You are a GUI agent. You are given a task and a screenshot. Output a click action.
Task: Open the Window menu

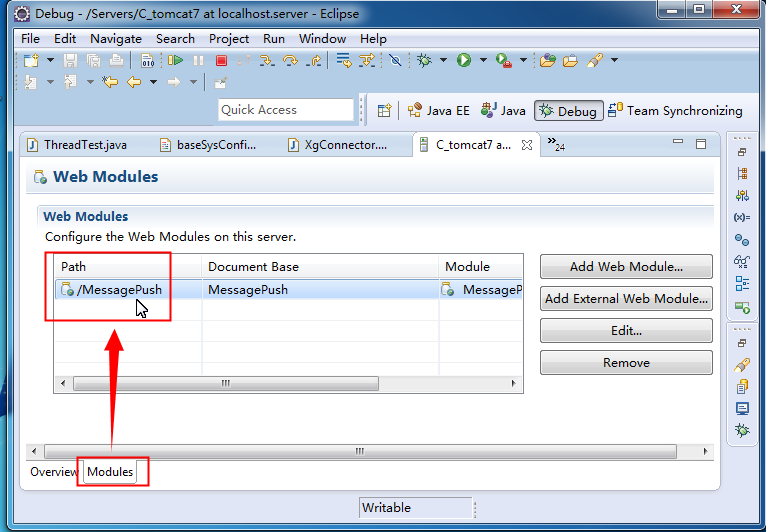(322, 39)
